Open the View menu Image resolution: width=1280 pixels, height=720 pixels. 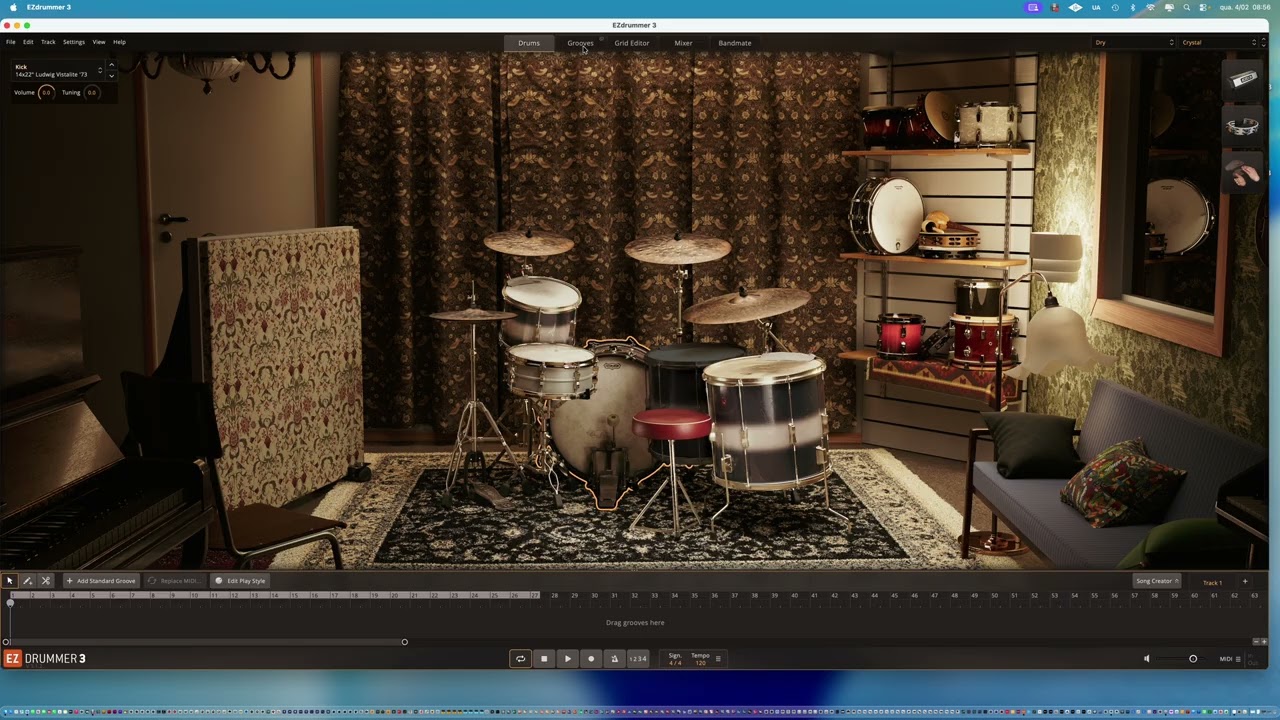[99, 42]
